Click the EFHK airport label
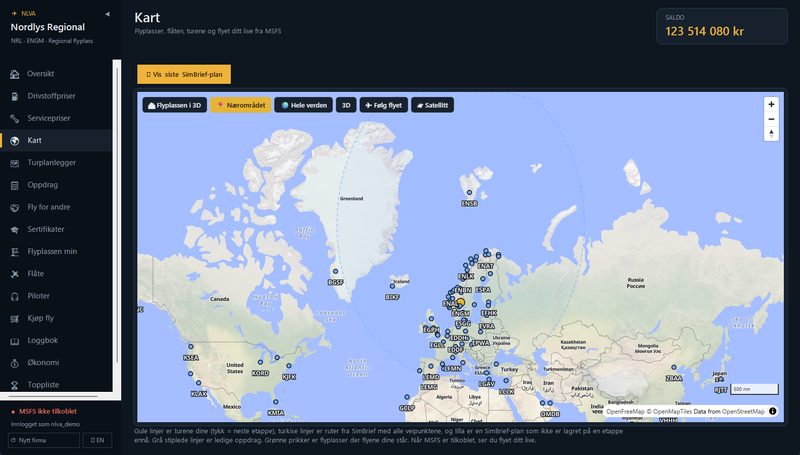Image resolution: width=800 pixels, height=455 pixels. [489, 313]
